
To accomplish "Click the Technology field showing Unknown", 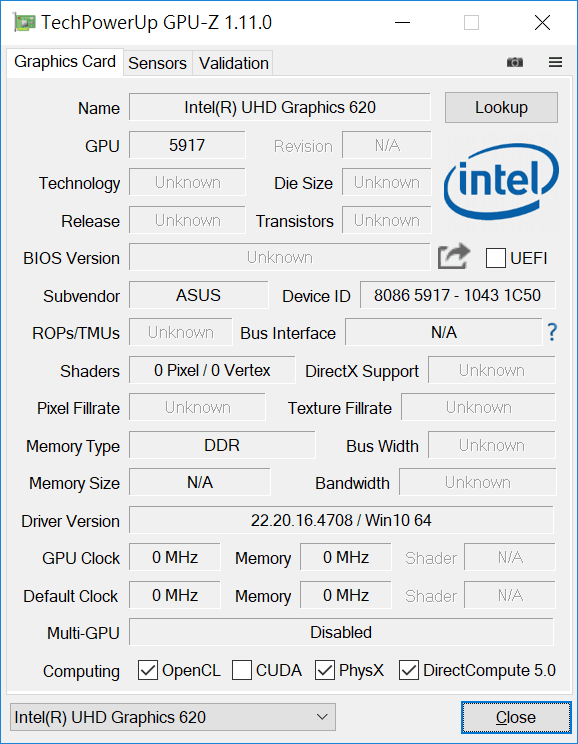I will 187,182.
